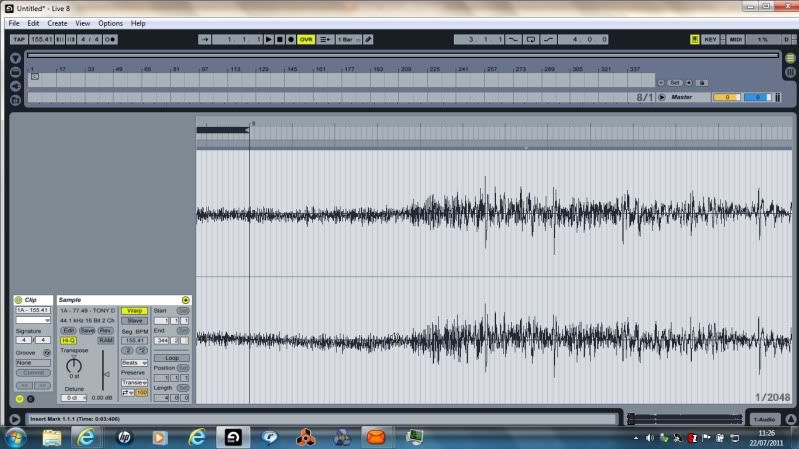The width and height of the screenshot is (799, 449).
Task: Click the sample Save button
Action: pos(87,330)
